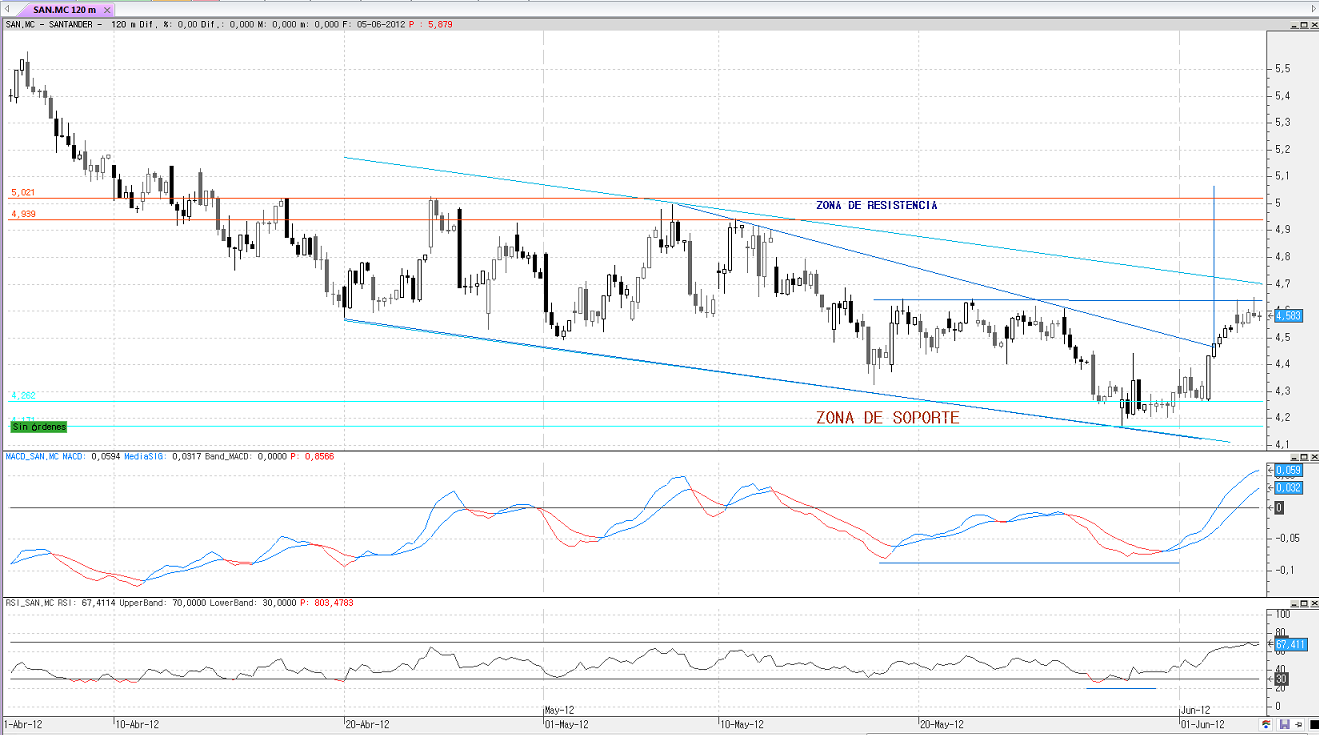1319x735 pixels.
Task: Click the current price tag 4,583
Action: 1288,315
